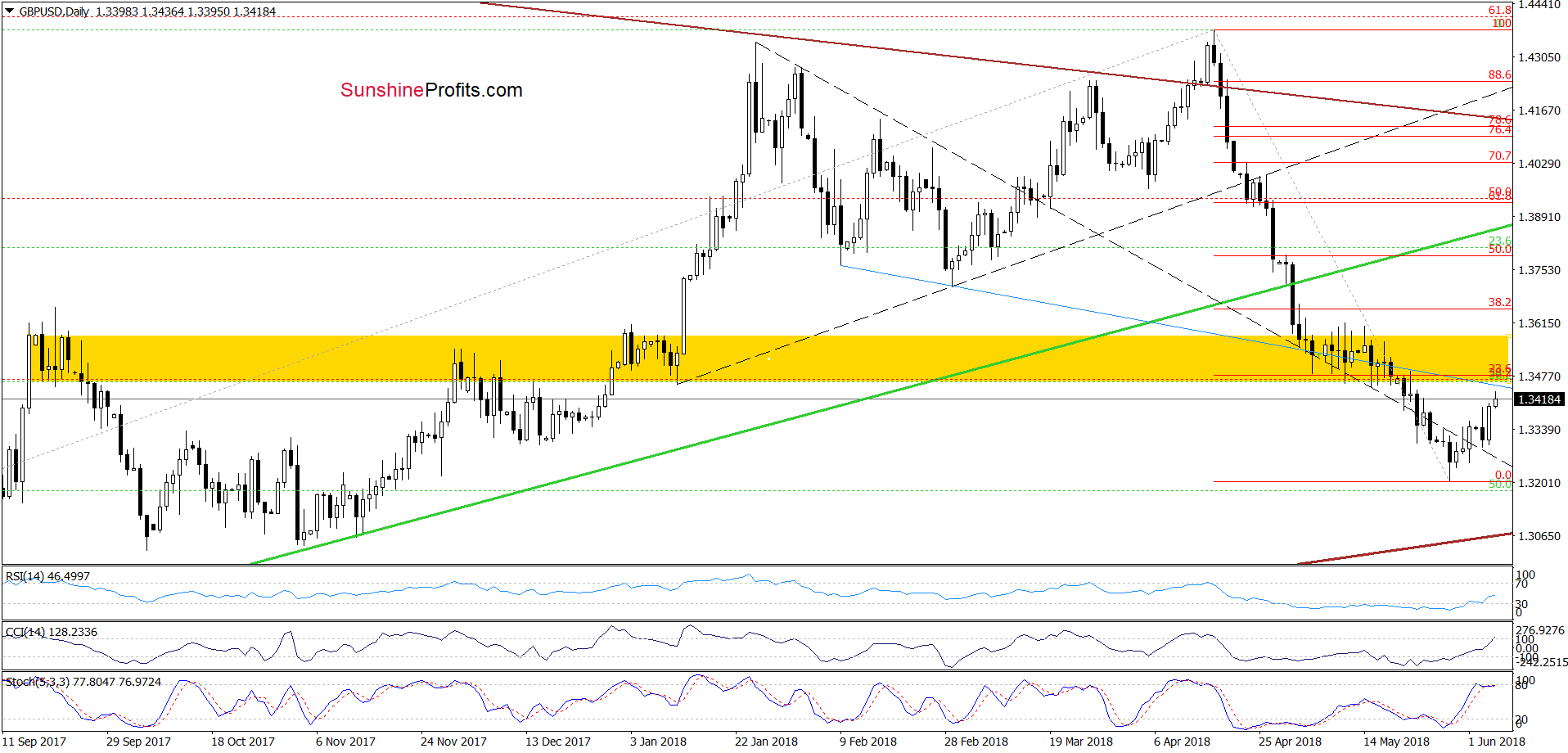Screen dimensions: 1568x753
Task: Click the 1.38910 price axis label
Action: point(1539,217)
